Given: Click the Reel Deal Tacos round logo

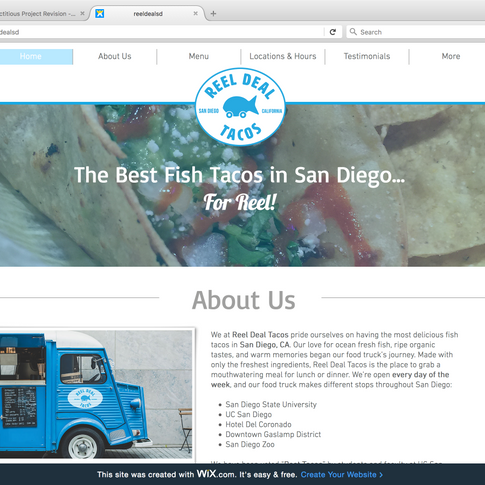Looking at the screenshot, I should pyautogui.click(x=240, y=107).
